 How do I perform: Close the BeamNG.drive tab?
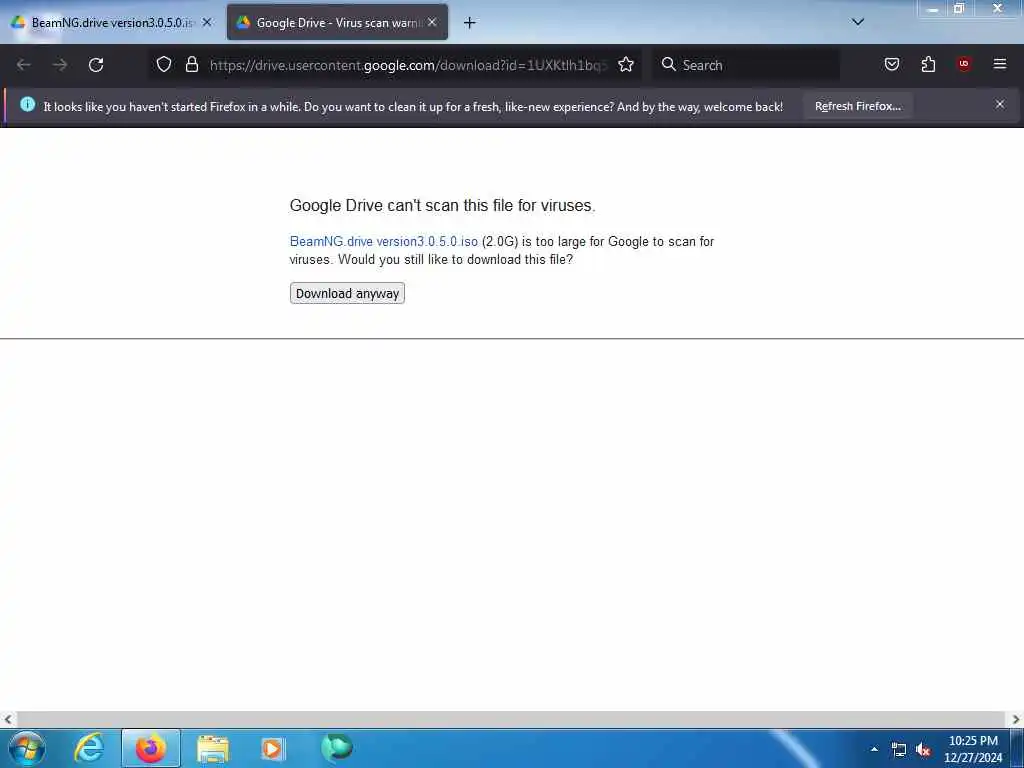pos(207,22)
